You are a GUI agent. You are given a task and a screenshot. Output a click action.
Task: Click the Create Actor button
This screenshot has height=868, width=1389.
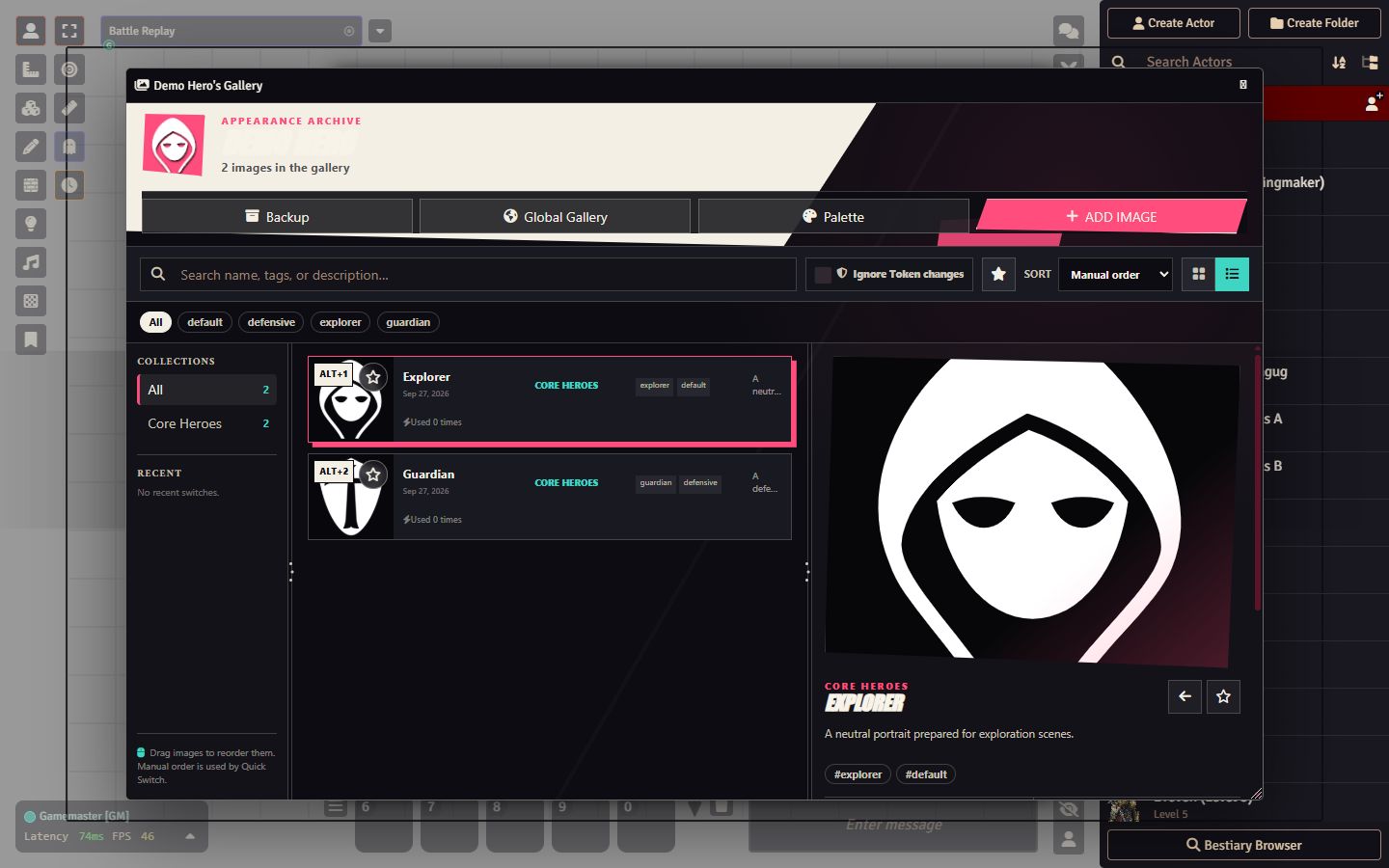1173,23
